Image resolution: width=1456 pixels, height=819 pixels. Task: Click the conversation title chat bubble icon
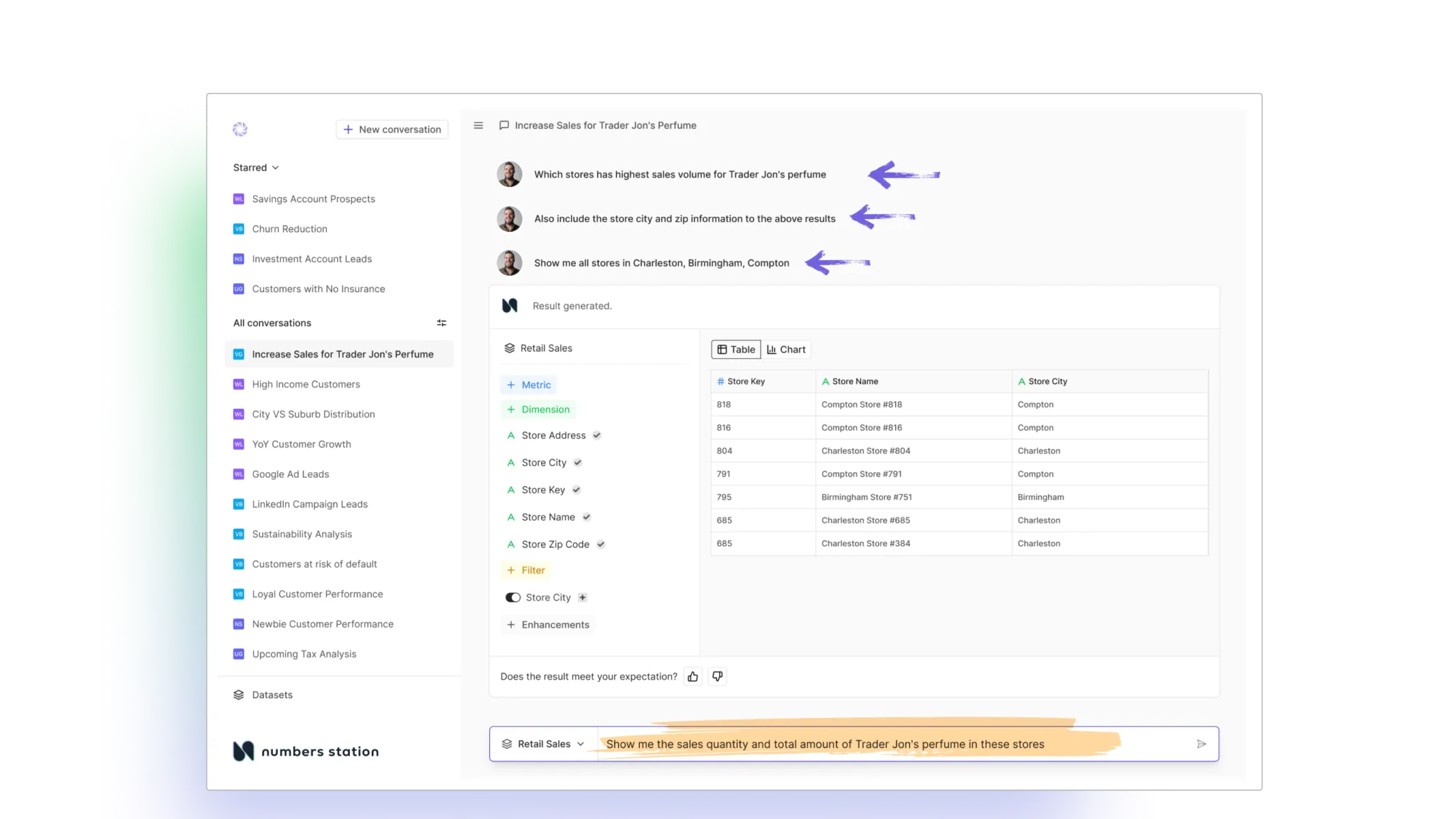click(504, 125)
